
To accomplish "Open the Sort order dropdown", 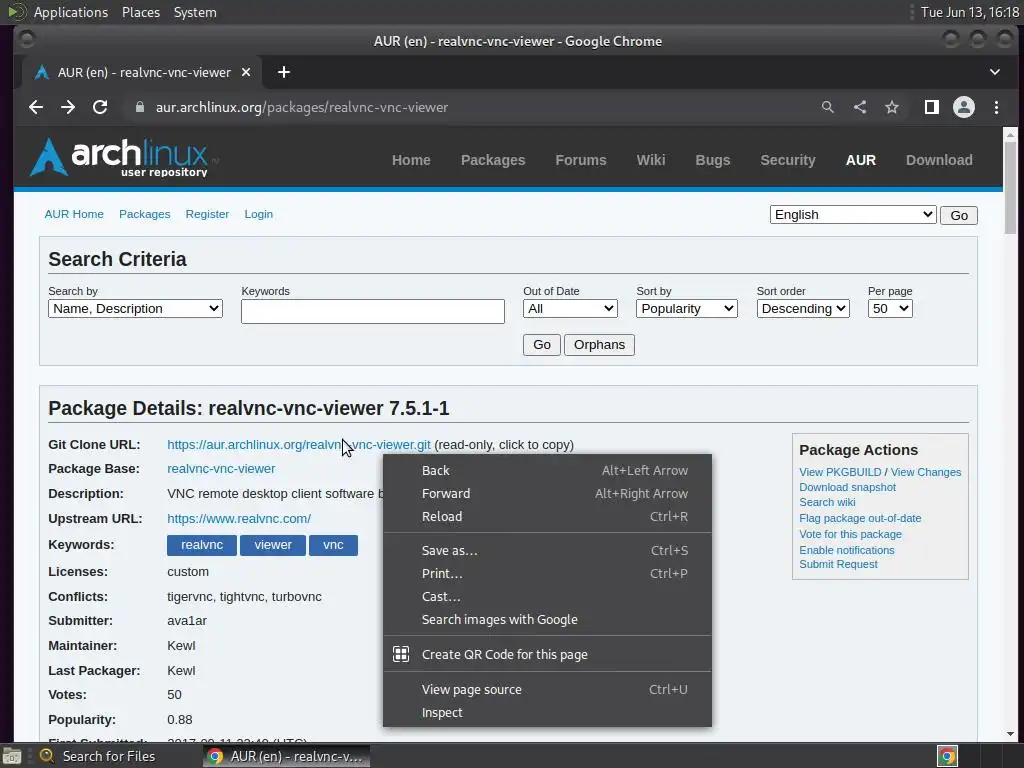I will [803, 308].
